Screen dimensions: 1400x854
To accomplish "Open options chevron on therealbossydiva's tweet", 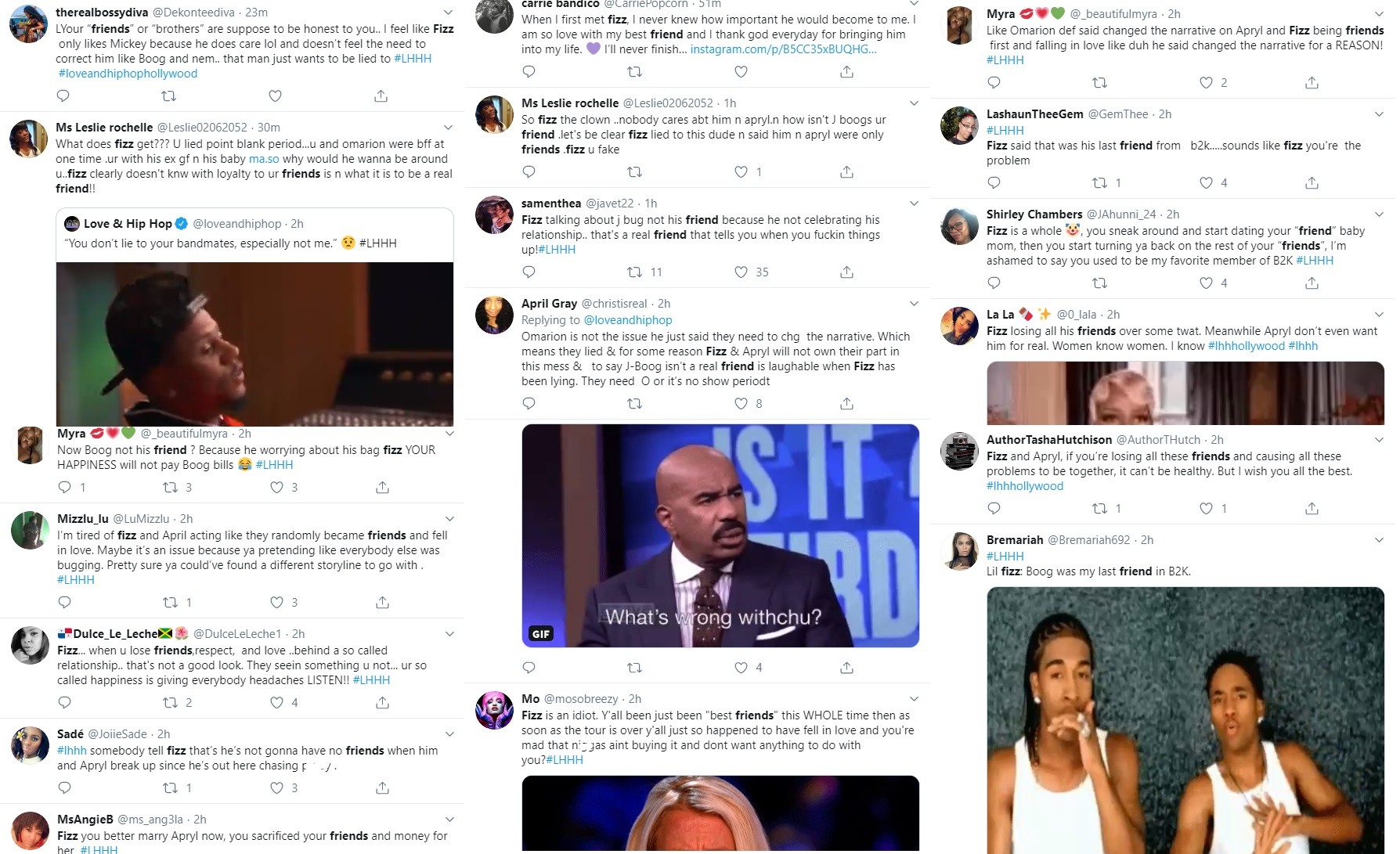I will tap(448, 13).
